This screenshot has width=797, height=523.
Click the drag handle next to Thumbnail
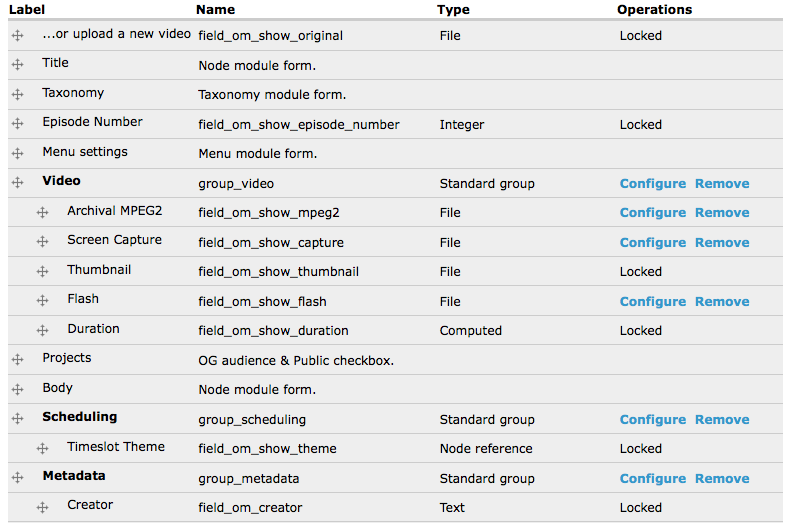pos(42,271)
